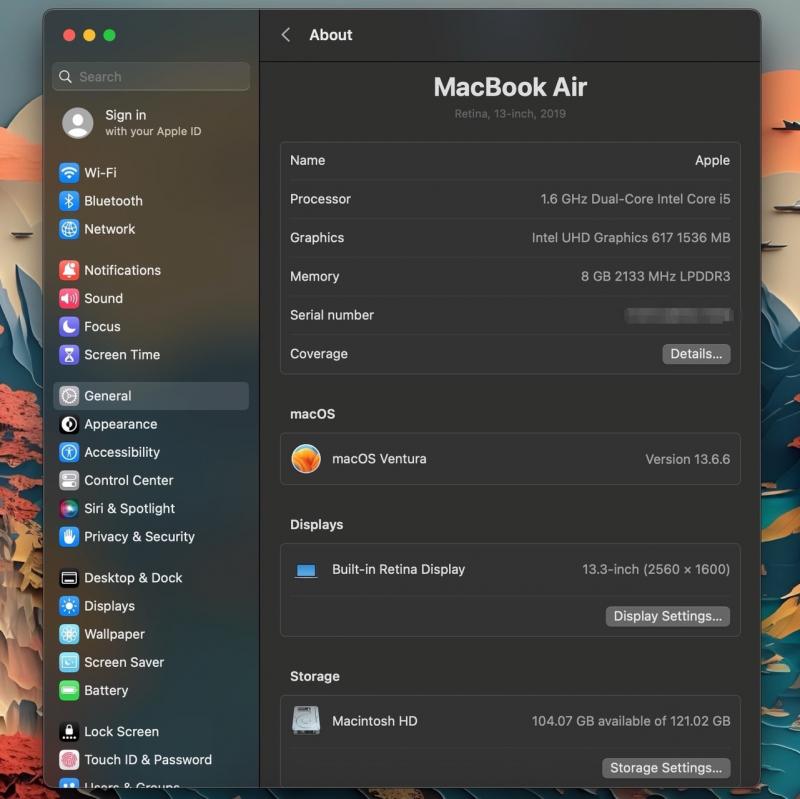Click the Wallpaper icon
The height and width of the screenshot is (799, 800).
click(x=69, y=634)
